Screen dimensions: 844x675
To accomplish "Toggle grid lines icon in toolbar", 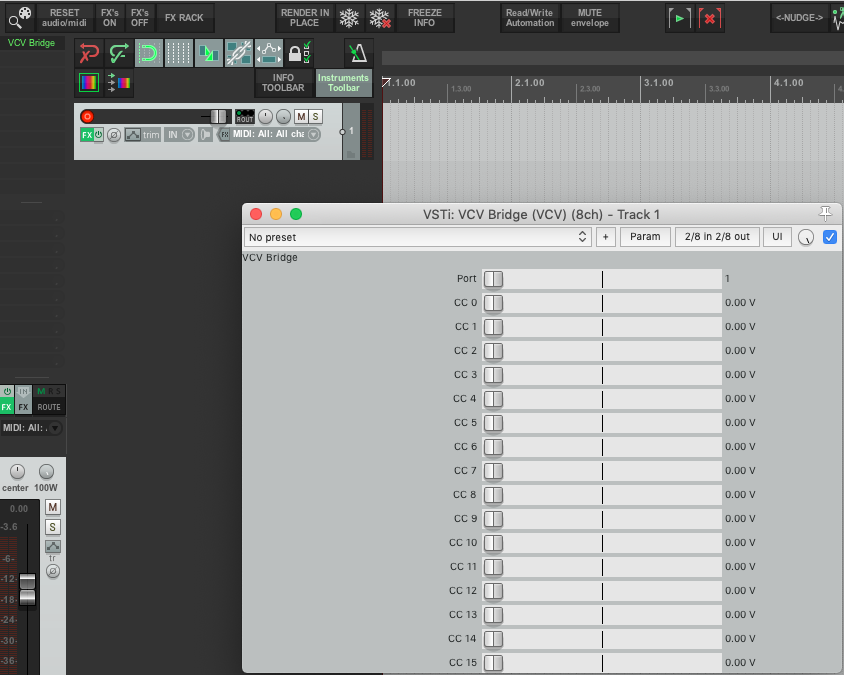I will tap(179, 53).
